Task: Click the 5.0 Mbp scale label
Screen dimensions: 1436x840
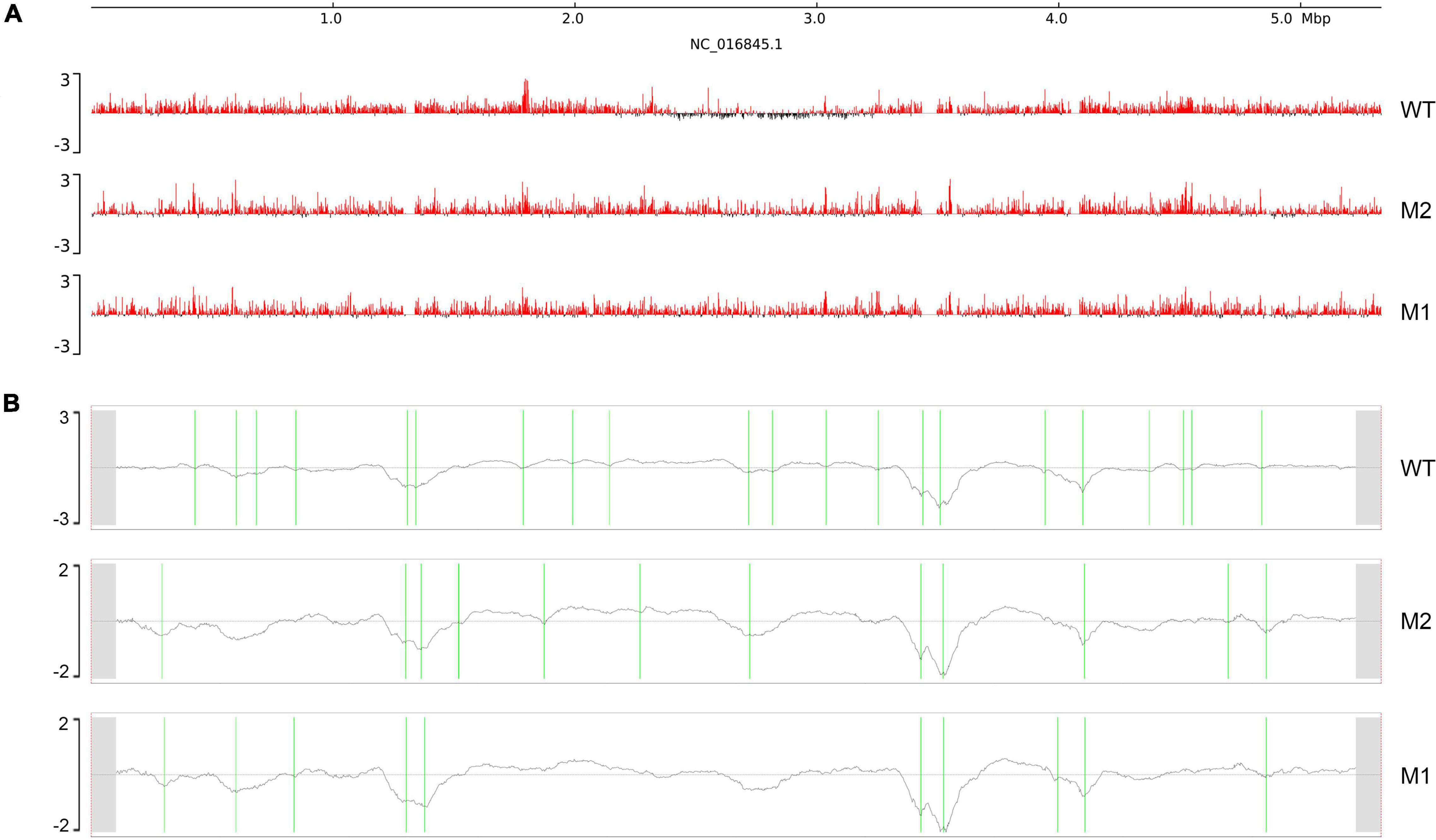Action: (1300, 19)
